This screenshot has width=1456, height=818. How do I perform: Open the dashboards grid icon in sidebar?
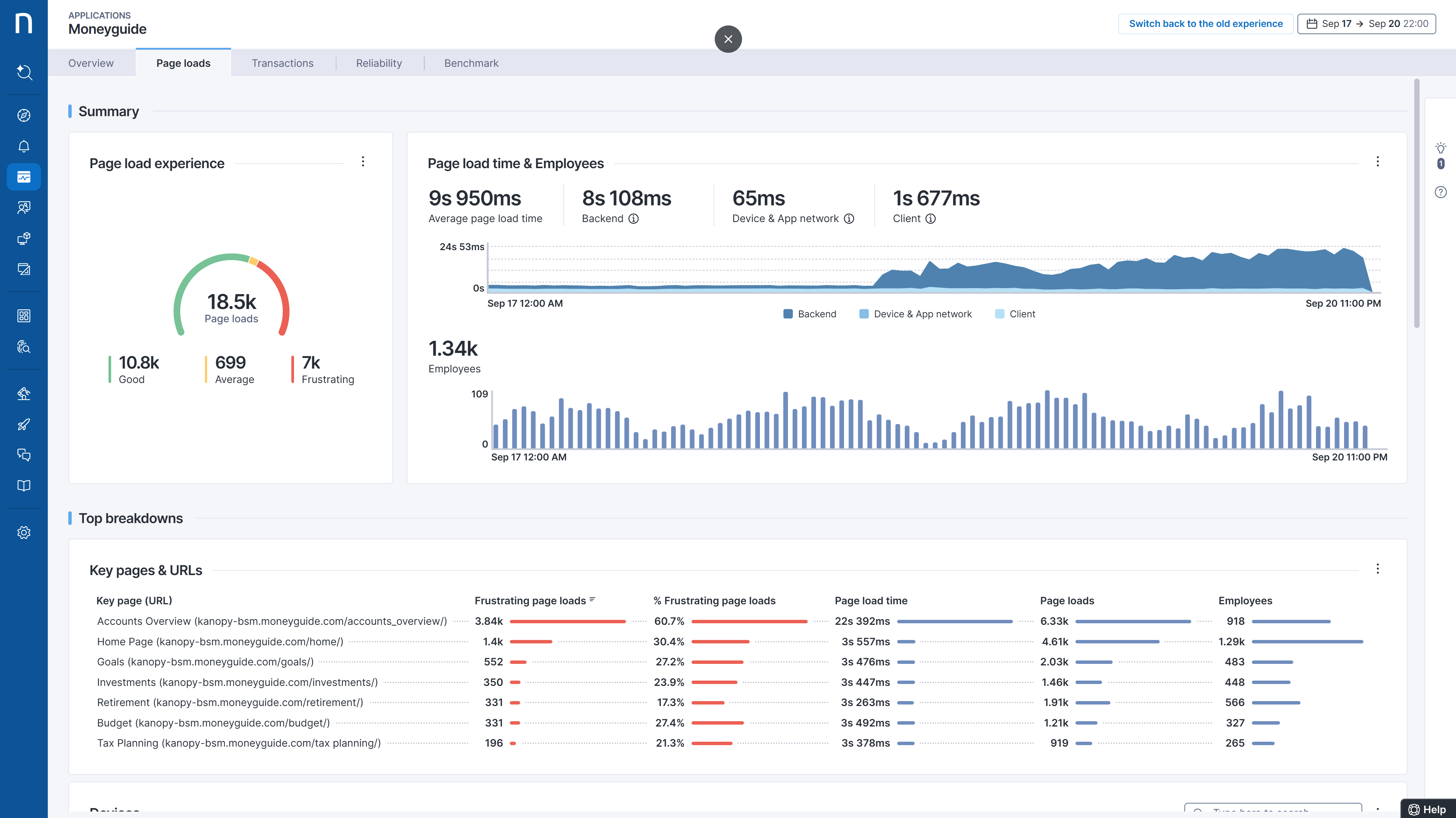pos(24,316)
